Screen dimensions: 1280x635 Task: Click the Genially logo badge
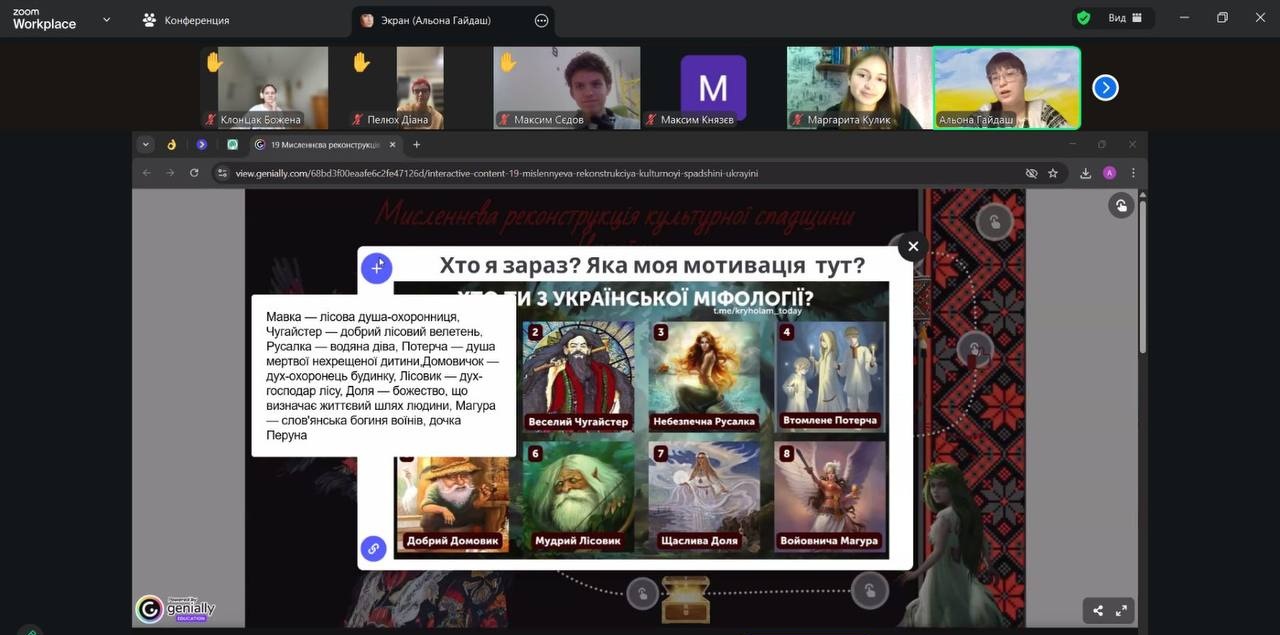click(176, 609)
